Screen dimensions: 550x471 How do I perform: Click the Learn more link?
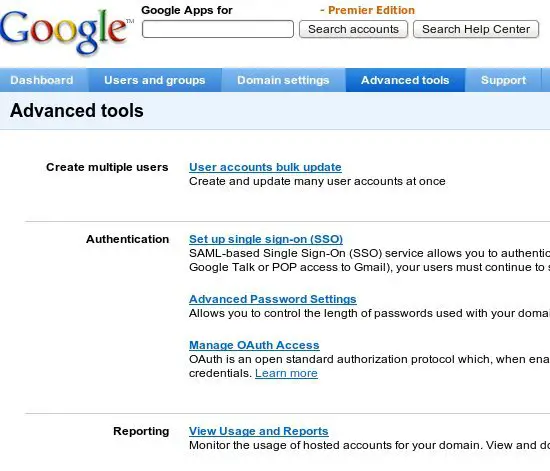(x=286, y=373)
